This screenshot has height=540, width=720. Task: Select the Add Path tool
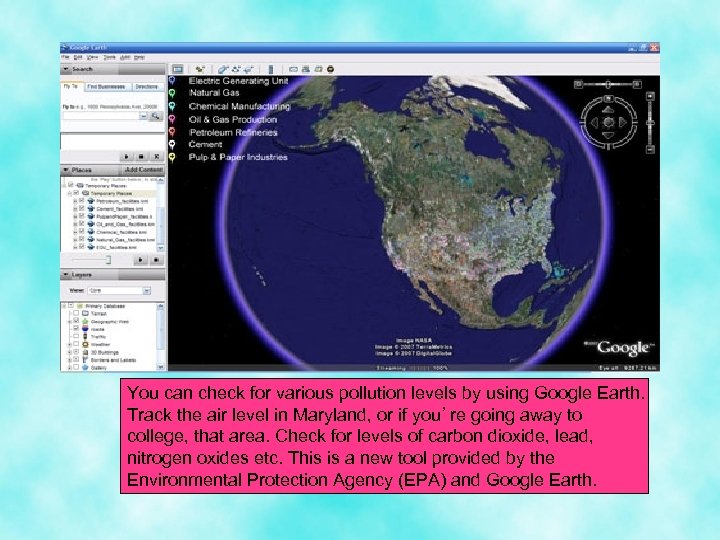pyautogui.click(x=236, y=69)
